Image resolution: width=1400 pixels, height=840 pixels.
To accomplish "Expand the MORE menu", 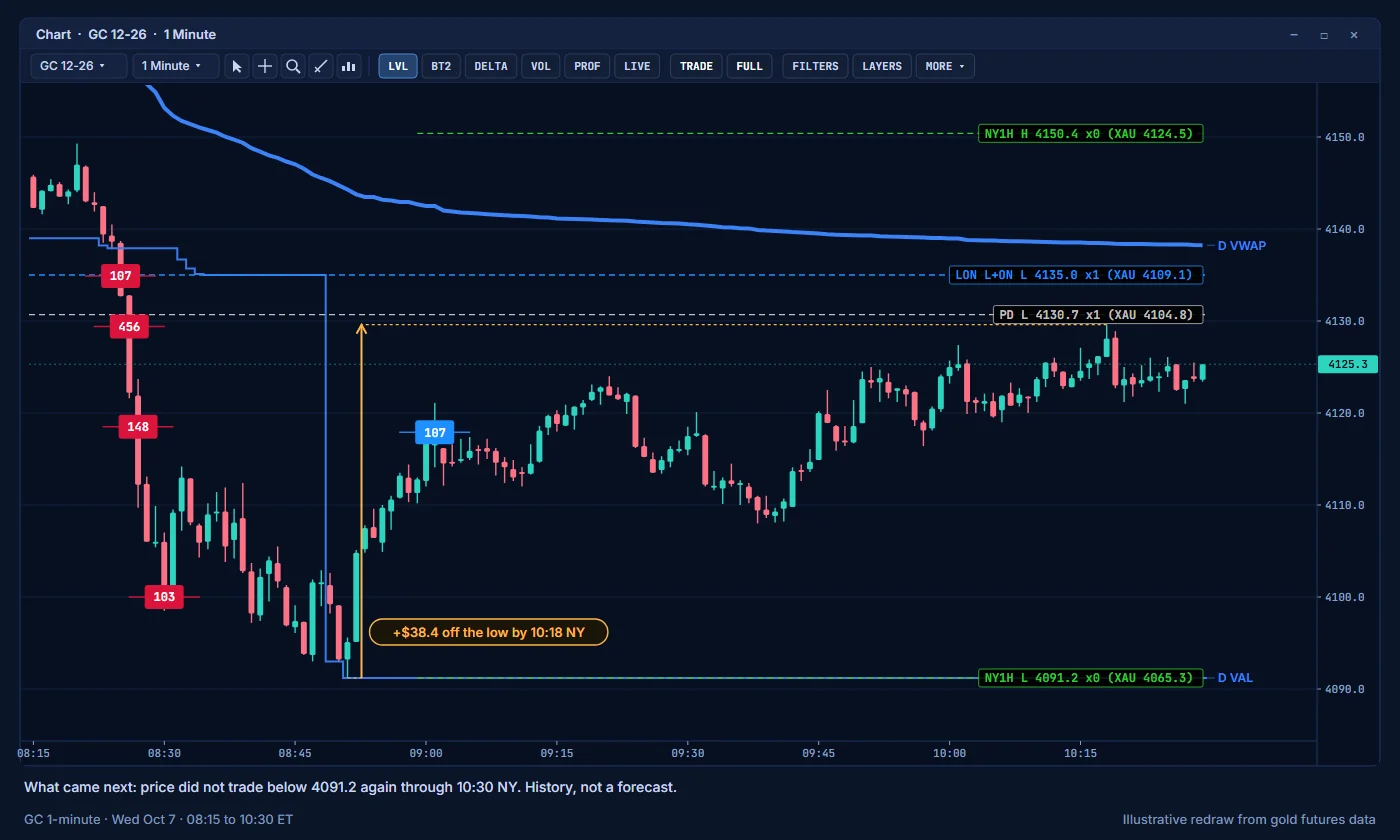I will pyautogui.click(x=945, y=66).
